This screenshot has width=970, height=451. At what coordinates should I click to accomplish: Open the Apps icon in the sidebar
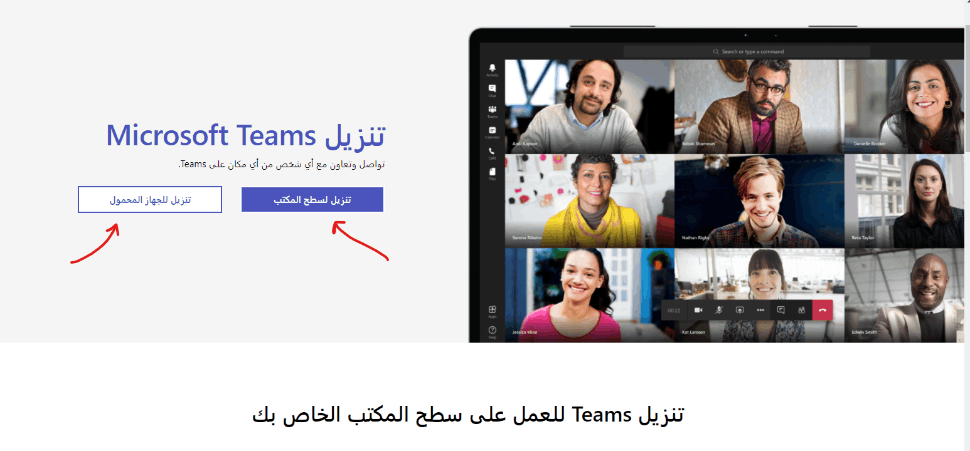coord(492,311)
